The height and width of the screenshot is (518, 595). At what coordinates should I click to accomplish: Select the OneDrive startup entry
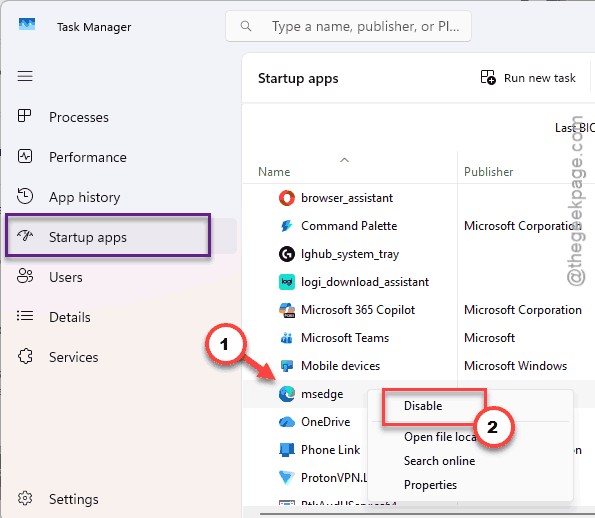pos(326,422)
